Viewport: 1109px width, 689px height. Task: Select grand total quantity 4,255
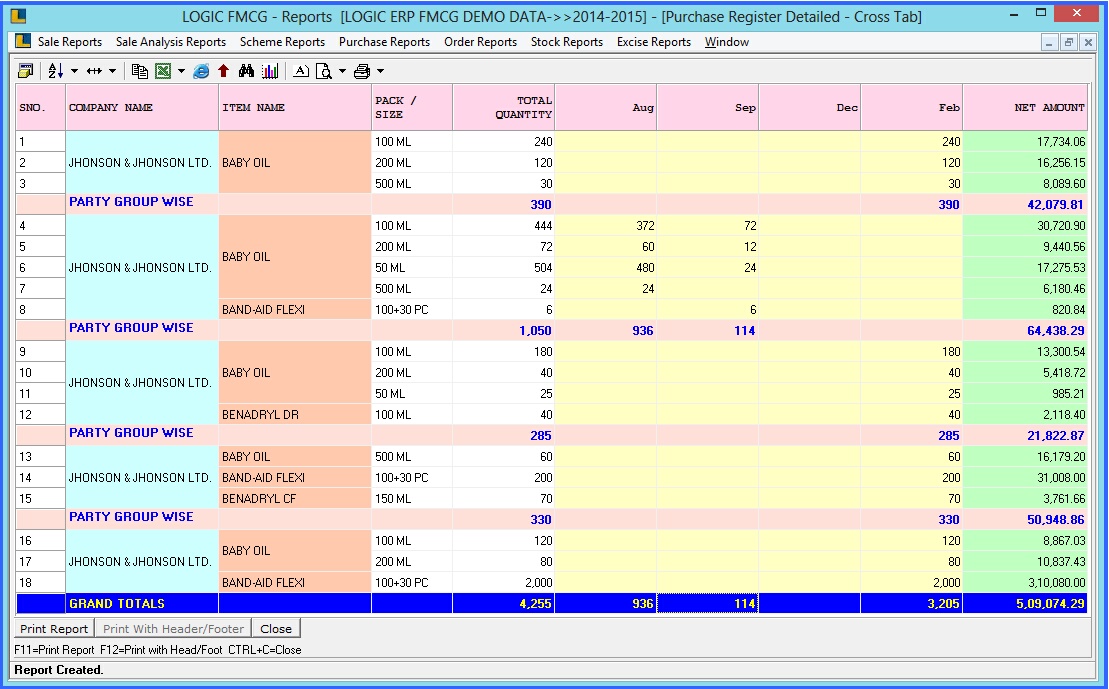[x=504, y=603]
